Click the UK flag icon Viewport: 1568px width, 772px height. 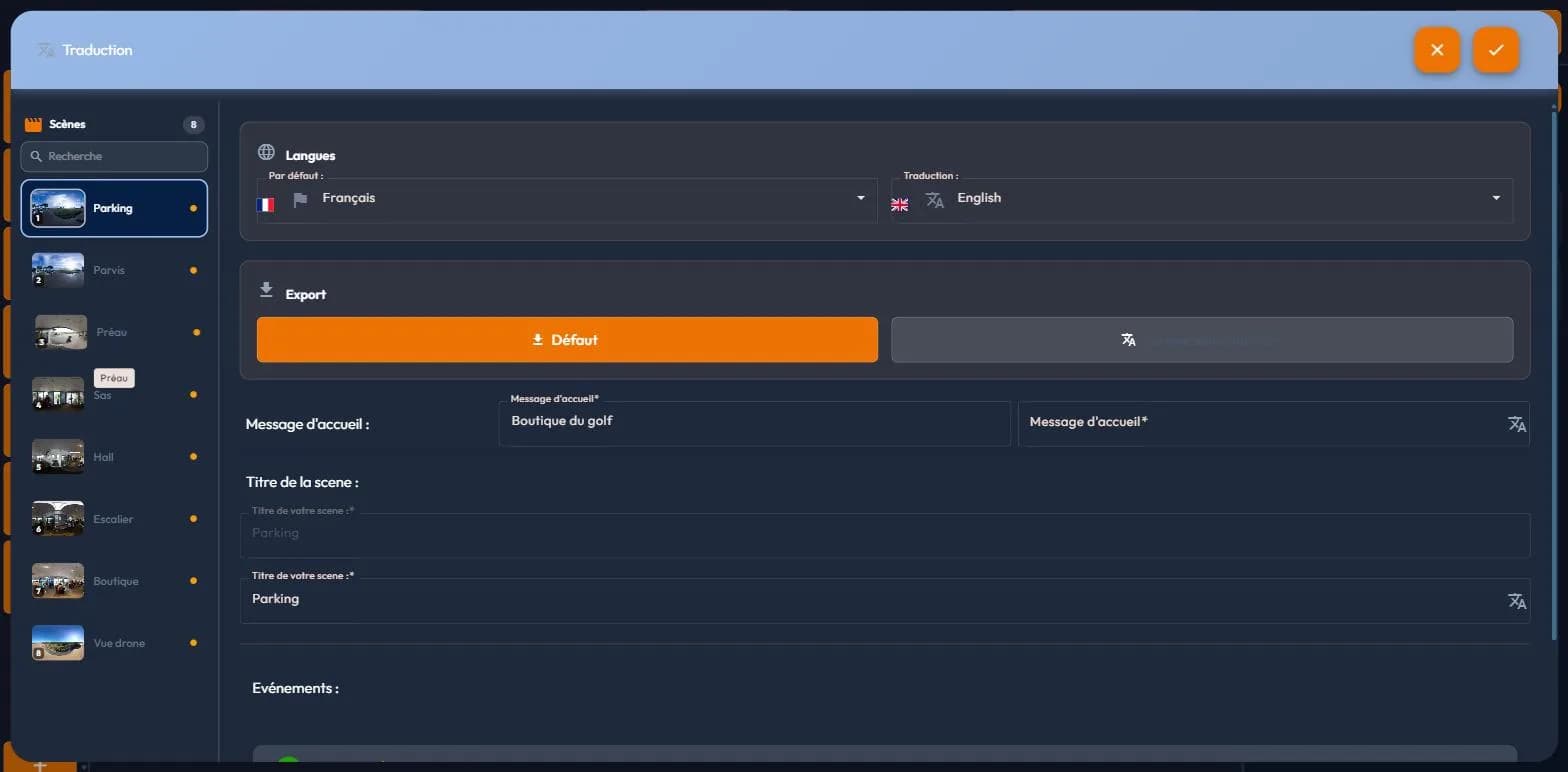click(900, 204)
